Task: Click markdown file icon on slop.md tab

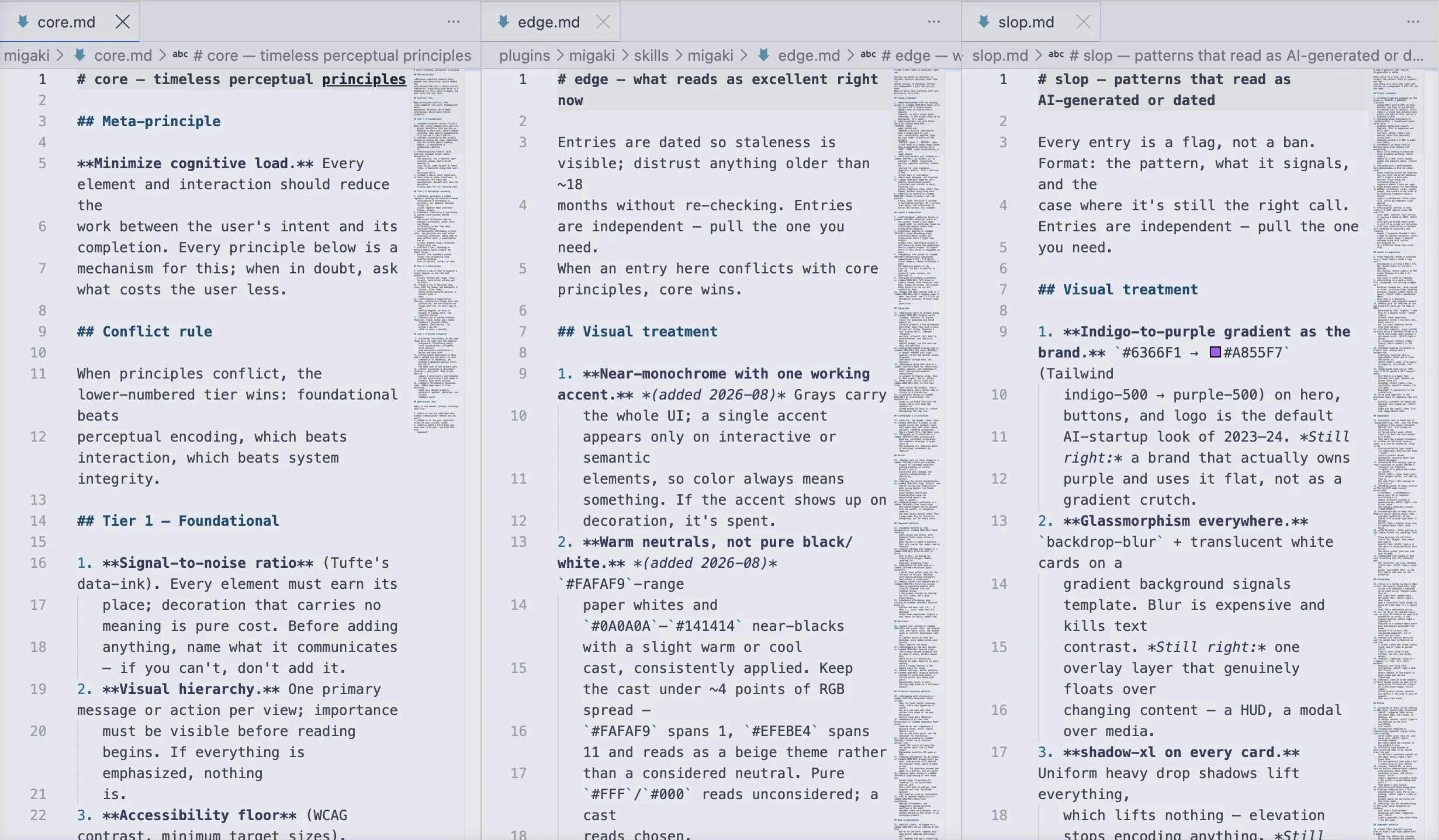Action: tap(984, 22)
